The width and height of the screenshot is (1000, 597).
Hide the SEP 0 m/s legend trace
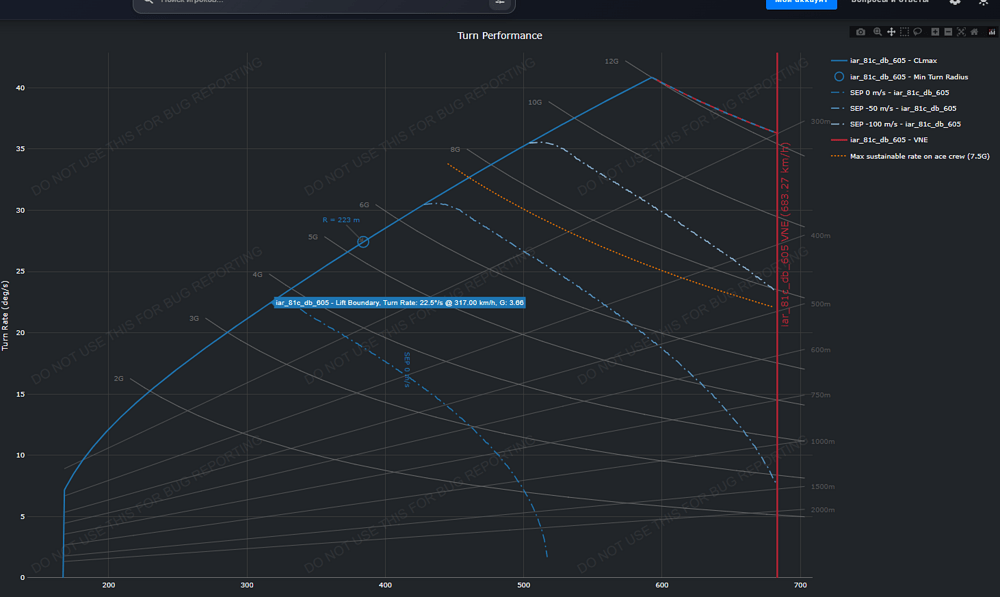tap(890, 92)
